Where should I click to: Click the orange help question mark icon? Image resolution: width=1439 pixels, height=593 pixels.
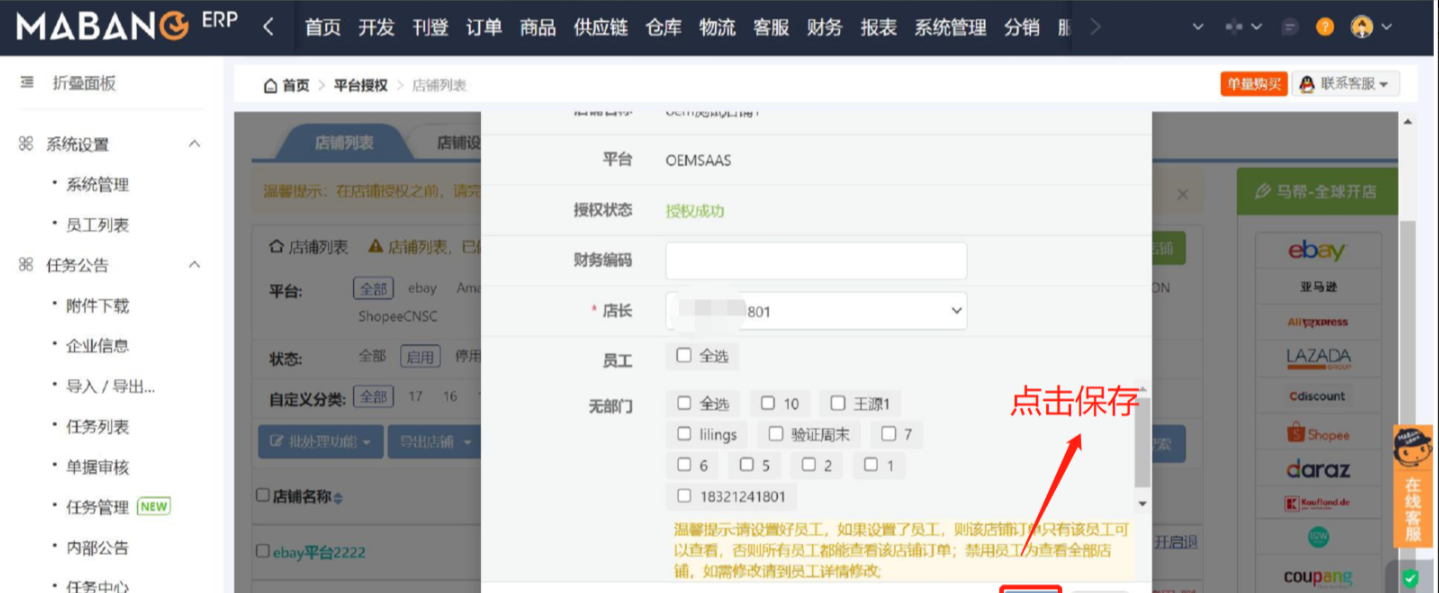(1325, 27)
